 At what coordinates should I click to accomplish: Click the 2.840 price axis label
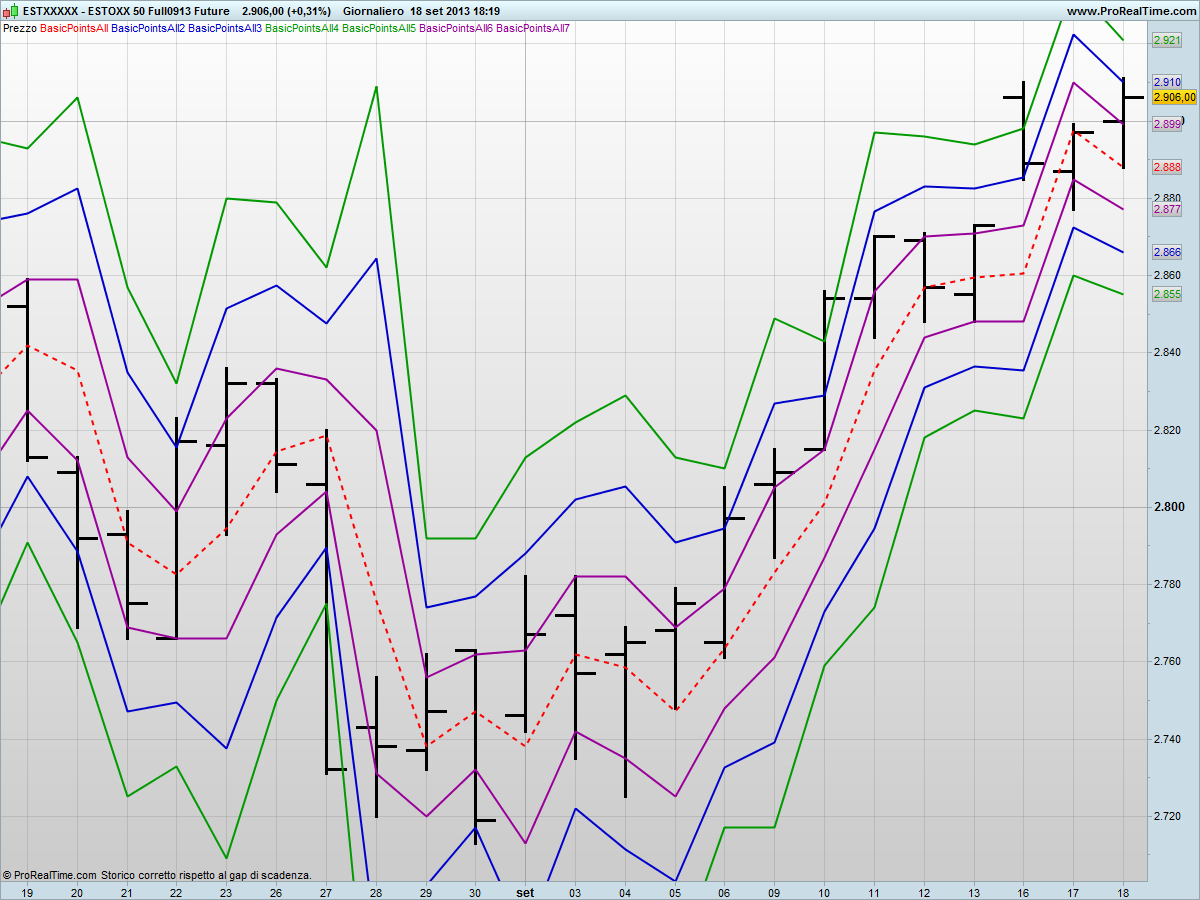click(1168, 352)
